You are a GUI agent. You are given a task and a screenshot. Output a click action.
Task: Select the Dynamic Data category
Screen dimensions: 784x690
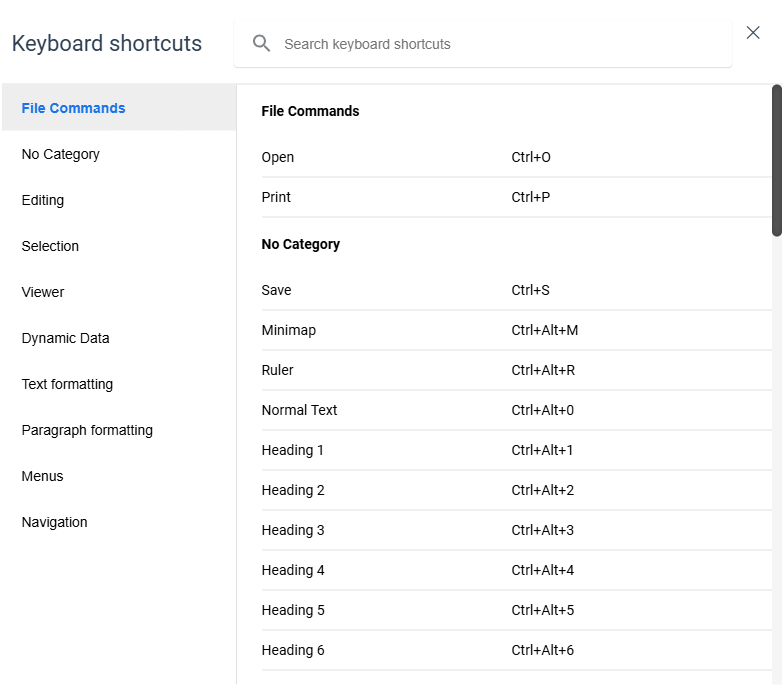119,338
